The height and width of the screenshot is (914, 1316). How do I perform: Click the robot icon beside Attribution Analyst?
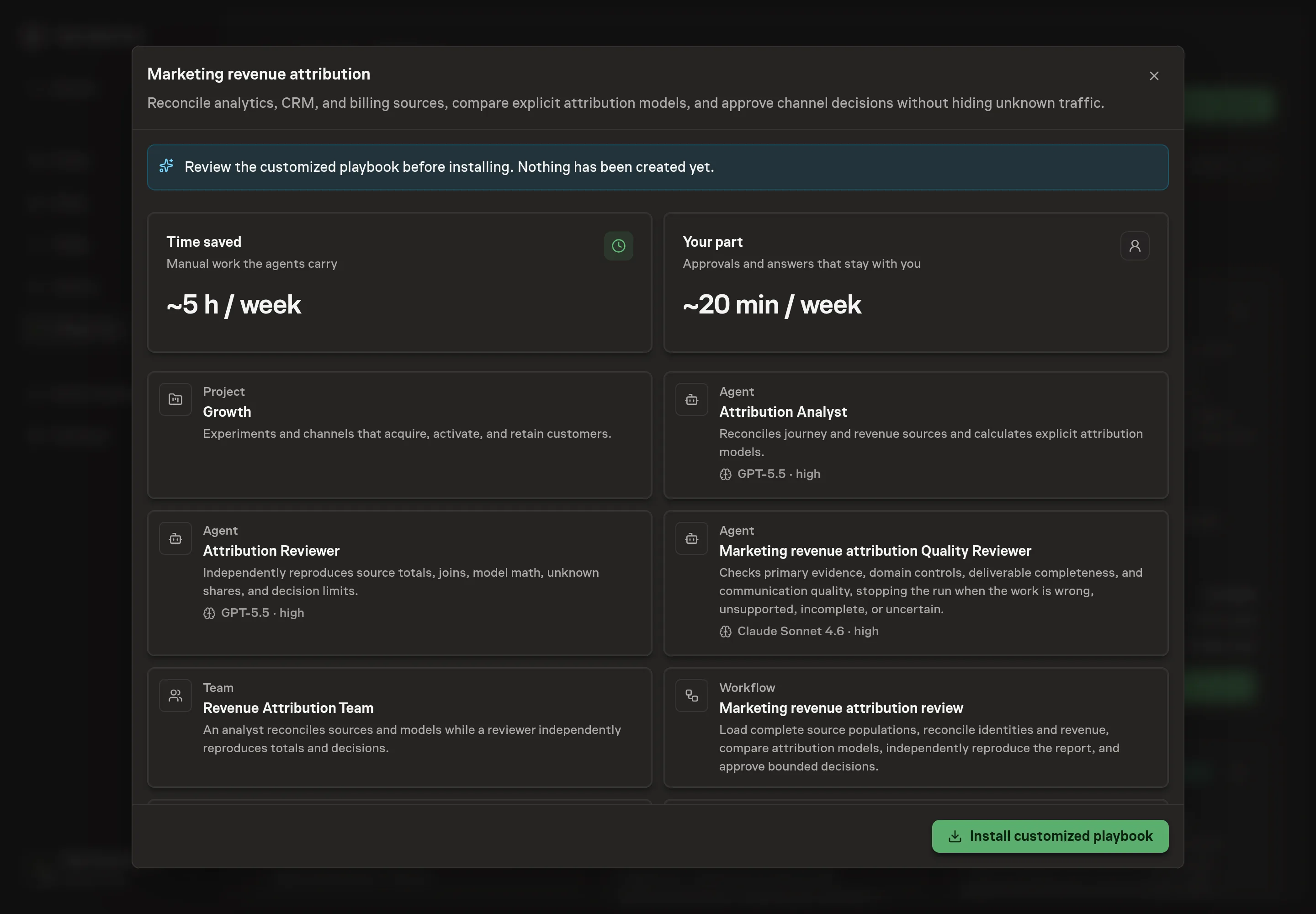coord(691,399)
